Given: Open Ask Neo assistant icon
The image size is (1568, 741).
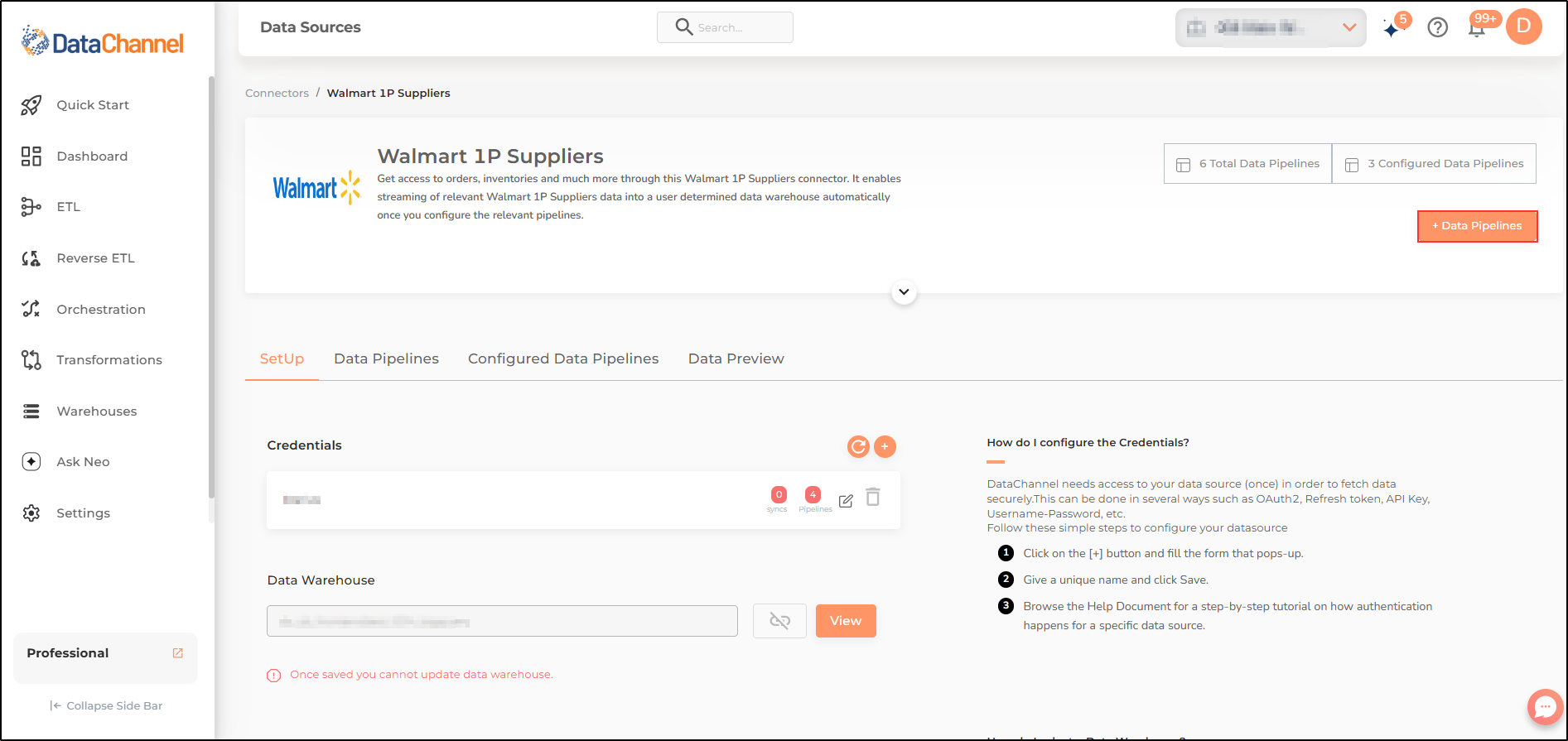Looking at the screenshot, I should tap(31, 462).
